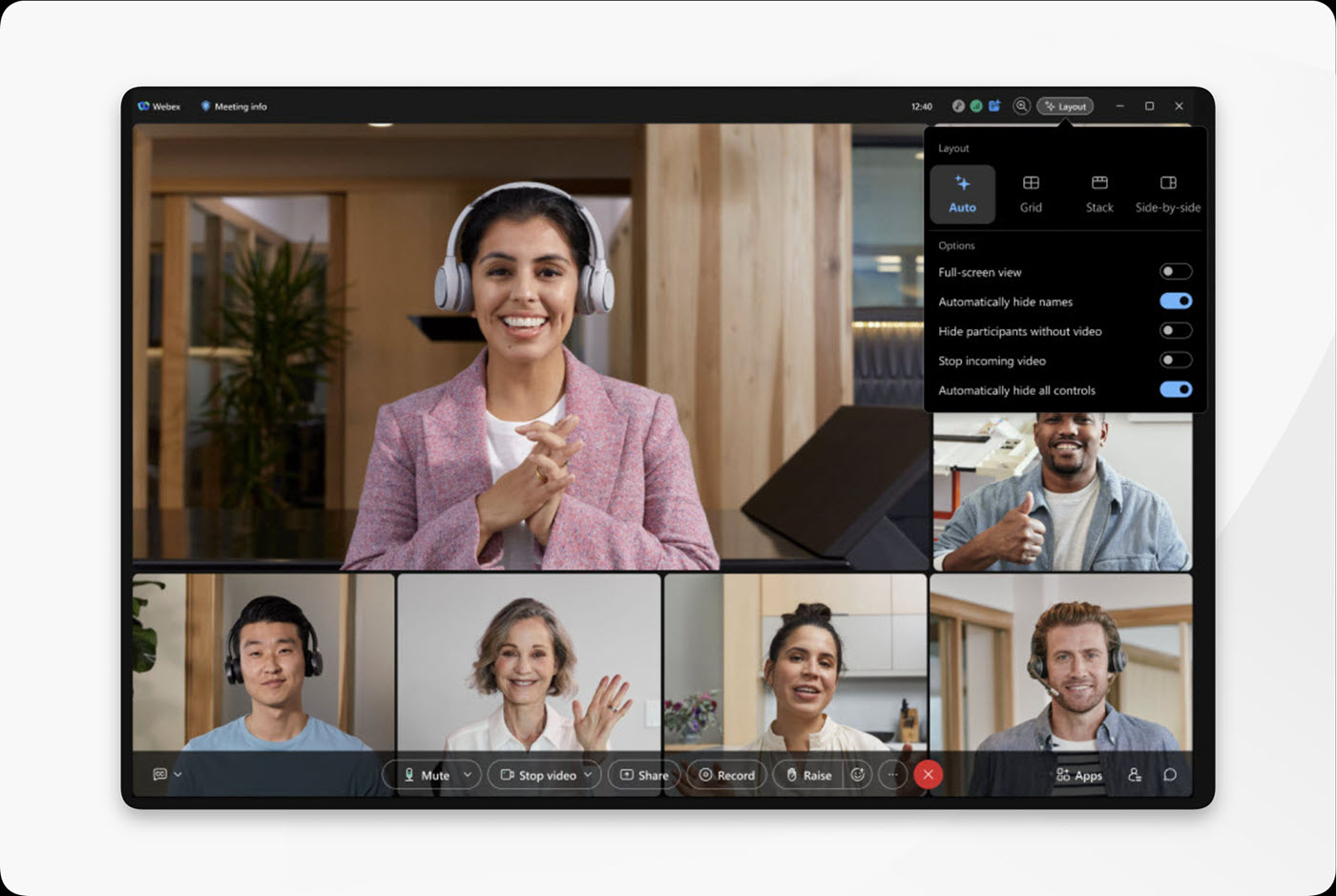Open the participants panel icon
This screenshot has height=896, width=1337.
pos(1135,775)
